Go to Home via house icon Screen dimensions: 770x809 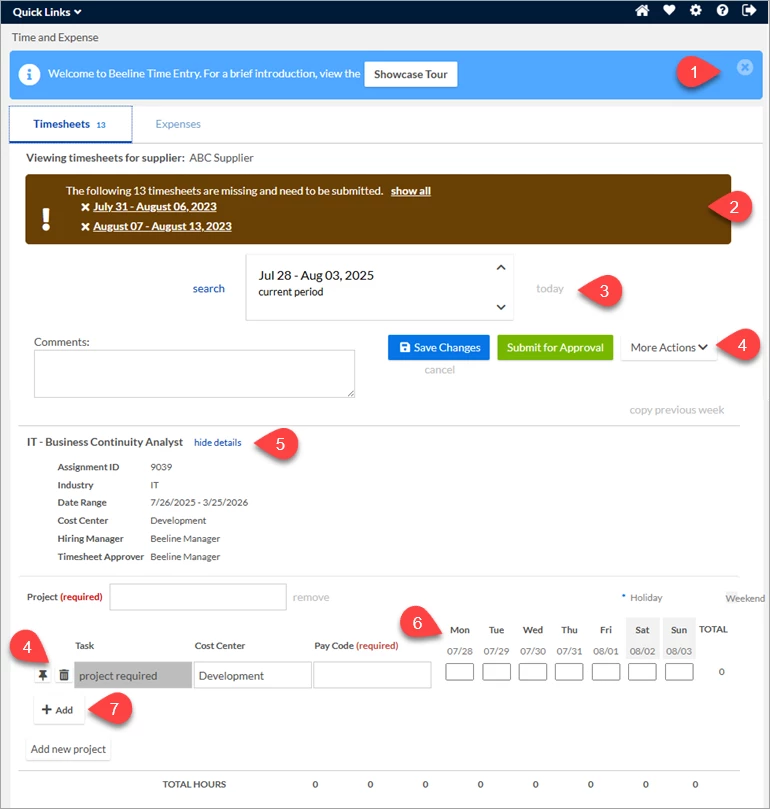[642, 11]
